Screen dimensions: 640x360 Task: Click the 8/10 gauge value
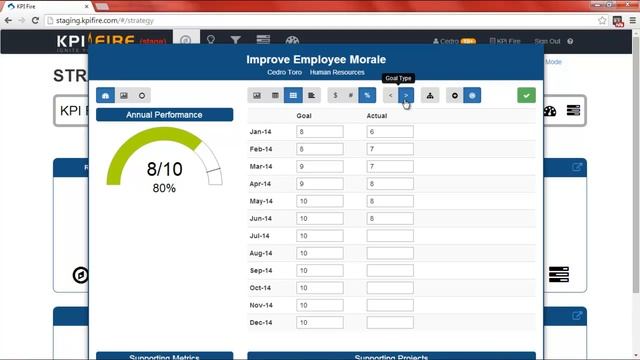point(164,169)
